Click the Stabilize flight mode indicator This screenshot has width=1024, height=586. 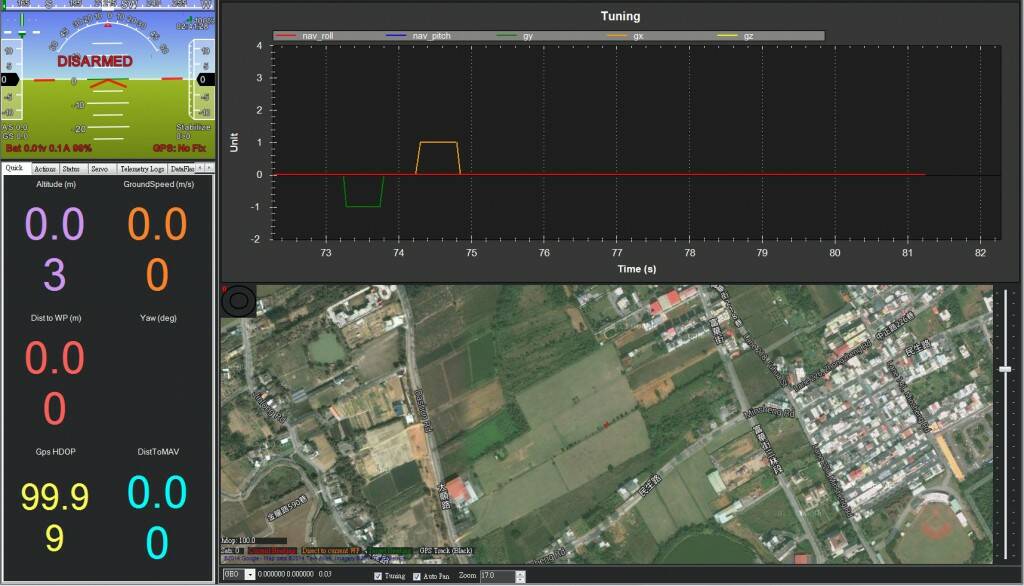click(x=193, y=128)
